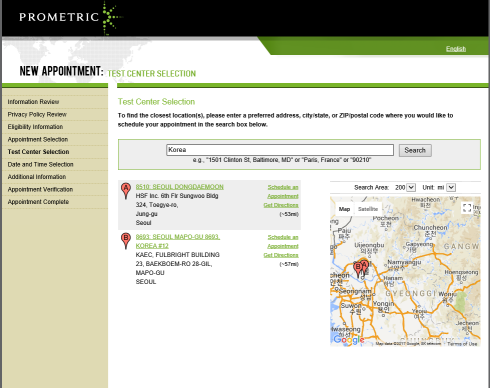The width and height of the screenshot is (490, 388).
Task: Click the Google logo on the map
Action: [x=348, y=340]
